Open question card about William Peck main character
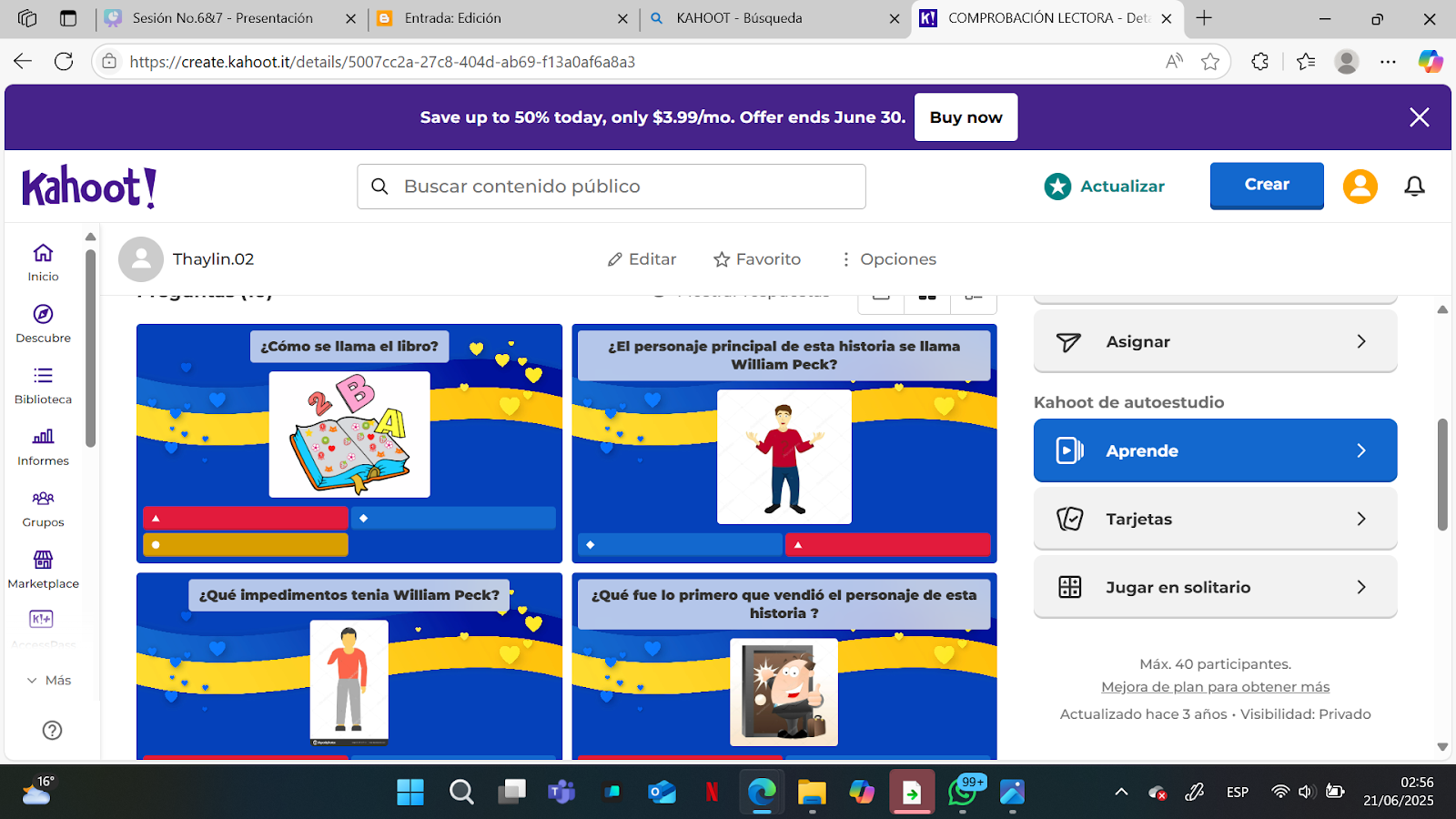 784,443
